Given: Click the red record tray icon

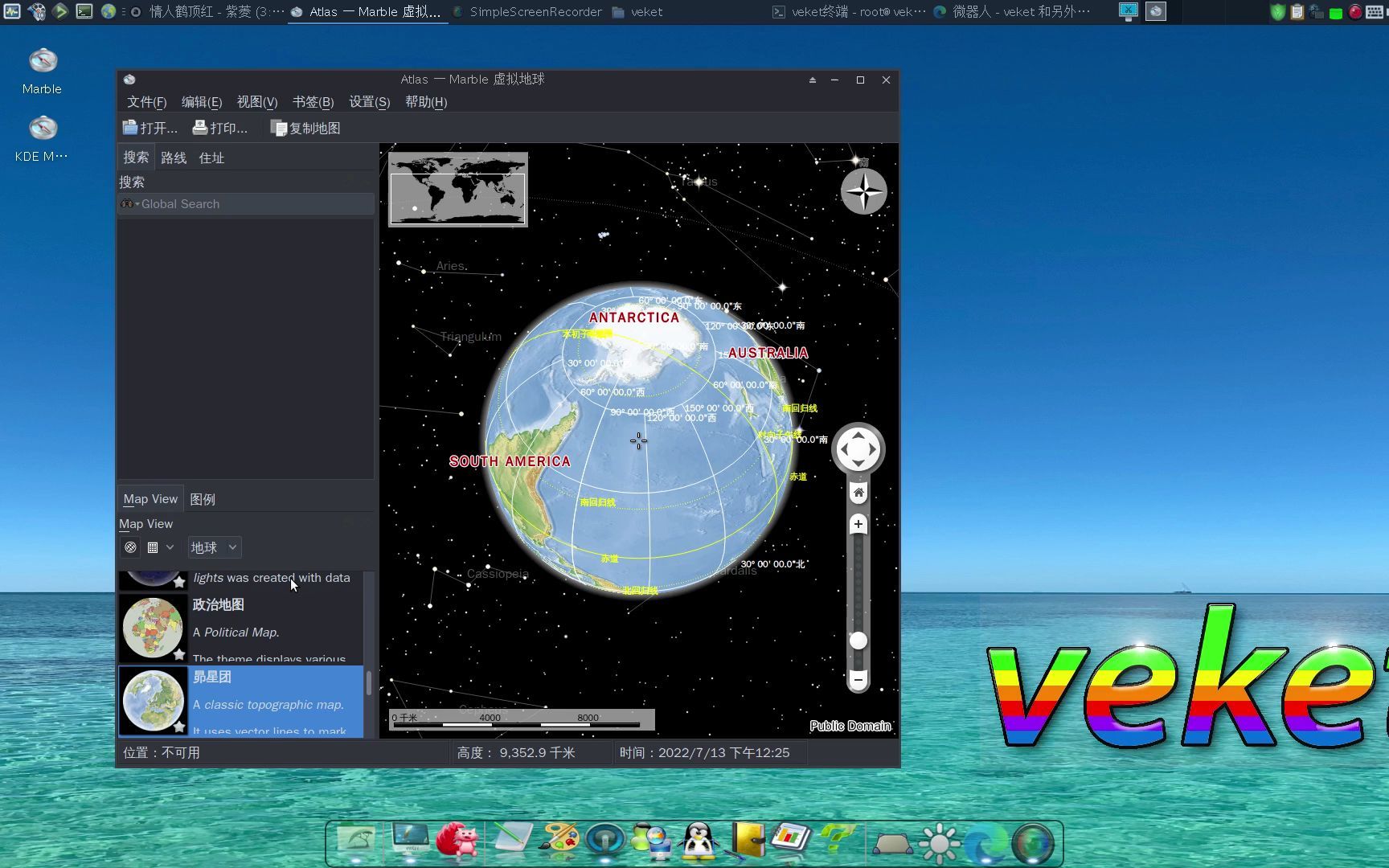Looking at the screenshot, I should (1355, 12).
